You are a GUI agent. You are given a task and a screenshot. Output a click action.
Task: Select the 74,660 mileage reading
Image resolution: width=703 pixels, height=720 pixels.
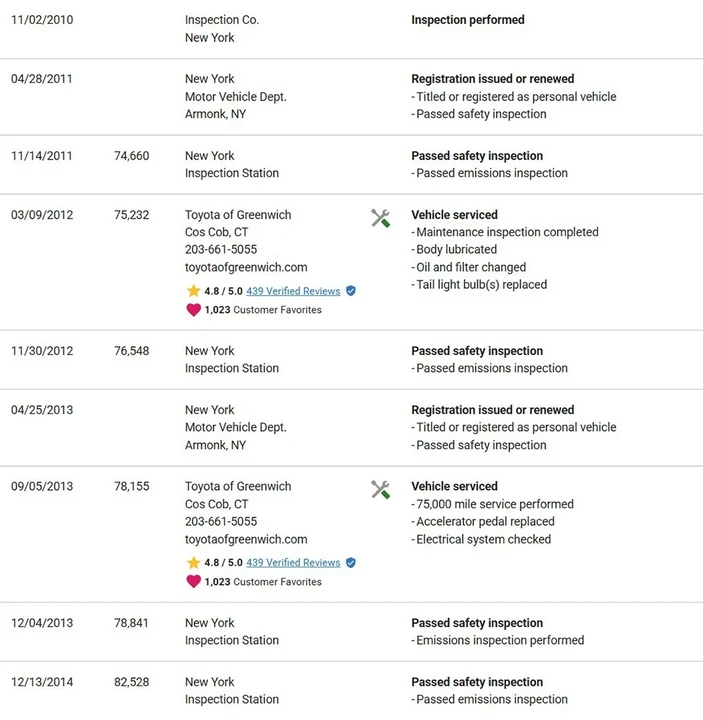pyautogui.click(x=132, y=156)
